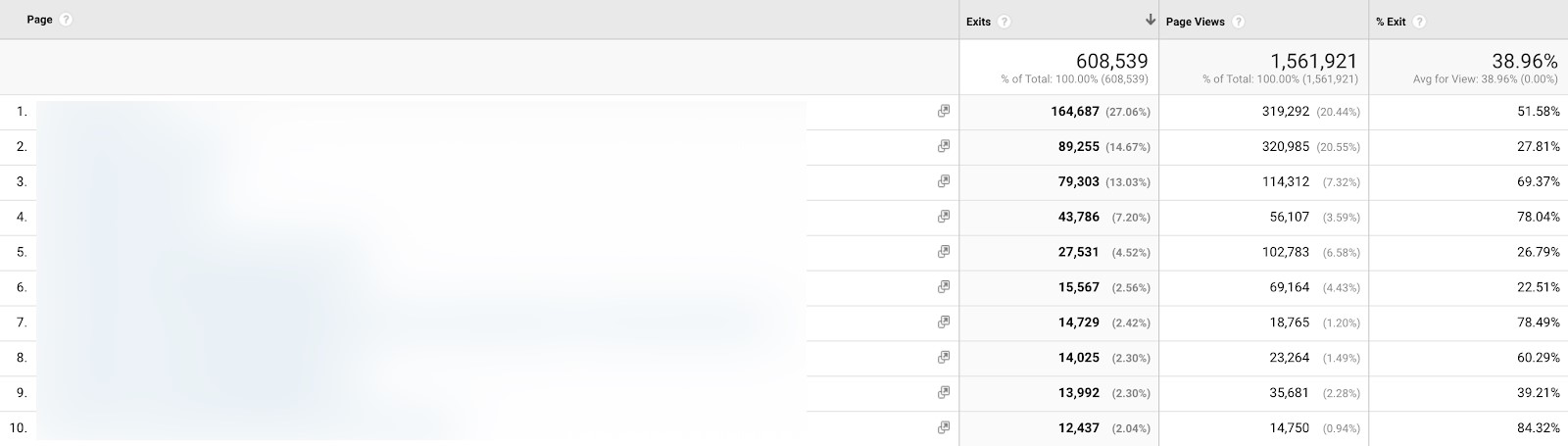Open row 8 page link icon
Image resolution: width=1568 pixels, height=446 pixels.
tap(944, 357)
